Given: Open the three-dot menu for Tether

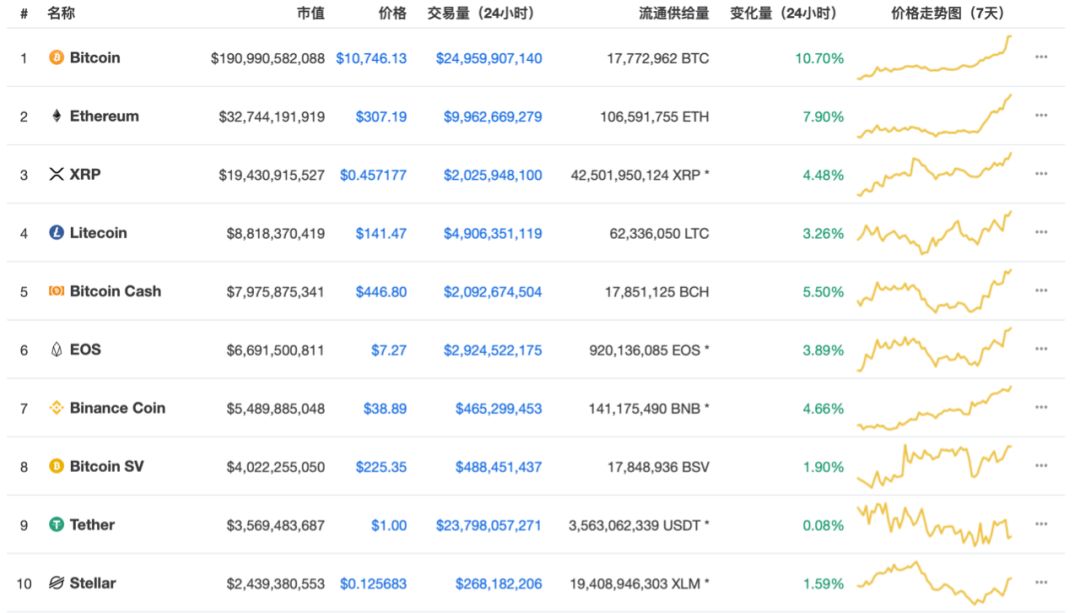Looking at the screenshot, I should pyautogui.click(x=1041, y=525).
